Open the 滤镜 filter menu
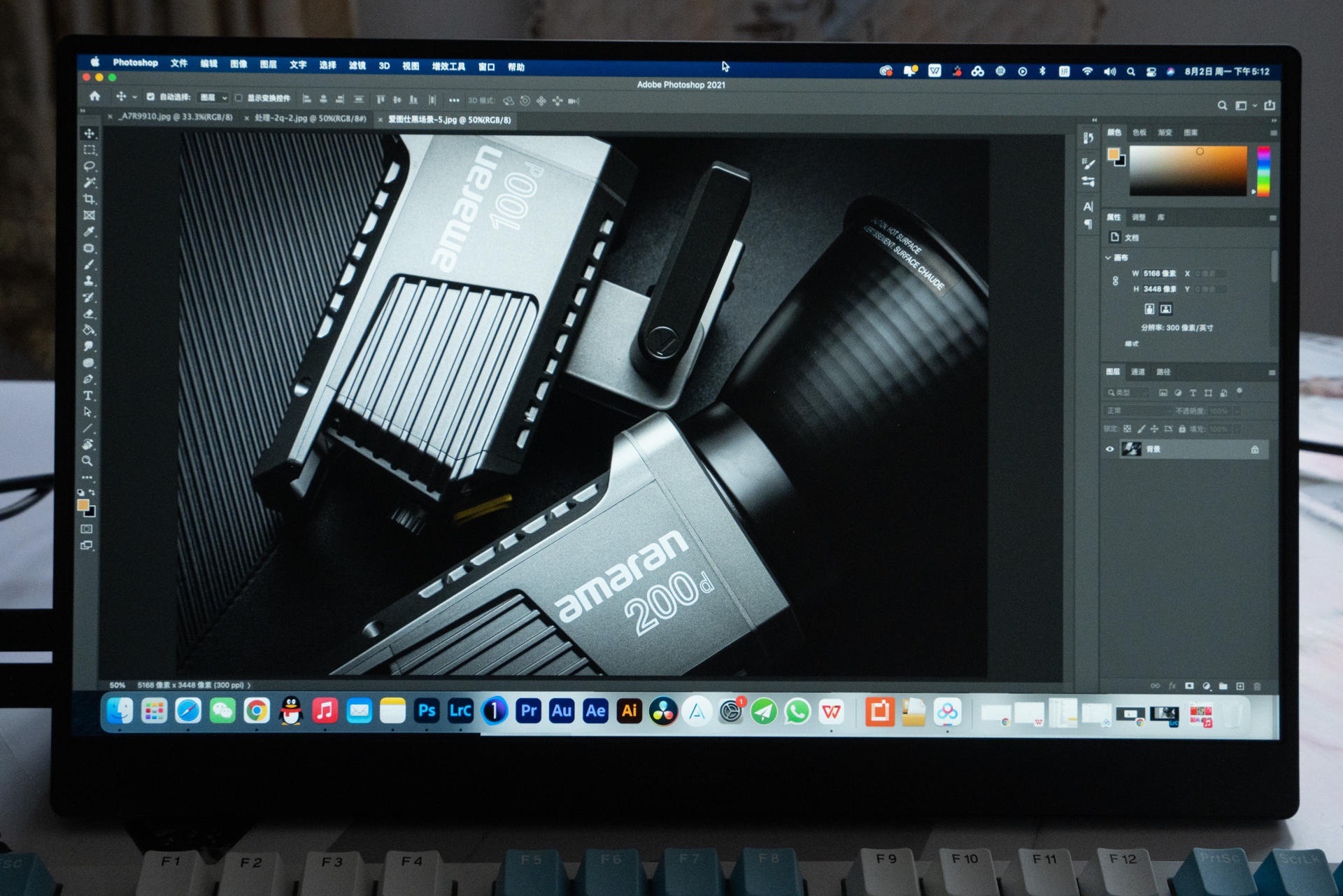The width and height of the screenshot is (1343, 896). coord(357,66)
